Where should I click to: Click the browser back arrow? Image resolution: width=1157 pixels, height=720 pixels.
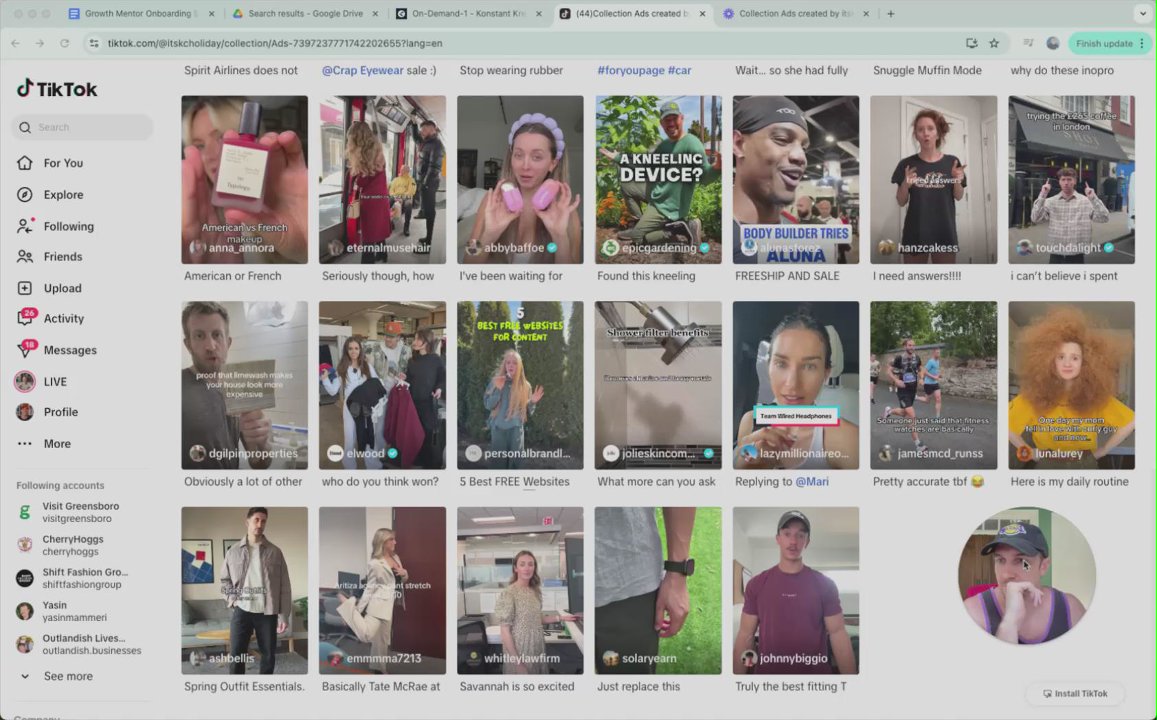[15, 44]
